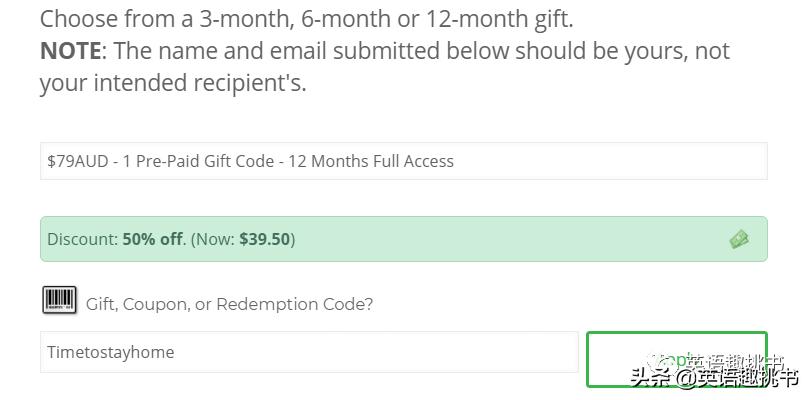
Task: Click the 英语趣挑书 watermark characters
Action: 748,377
